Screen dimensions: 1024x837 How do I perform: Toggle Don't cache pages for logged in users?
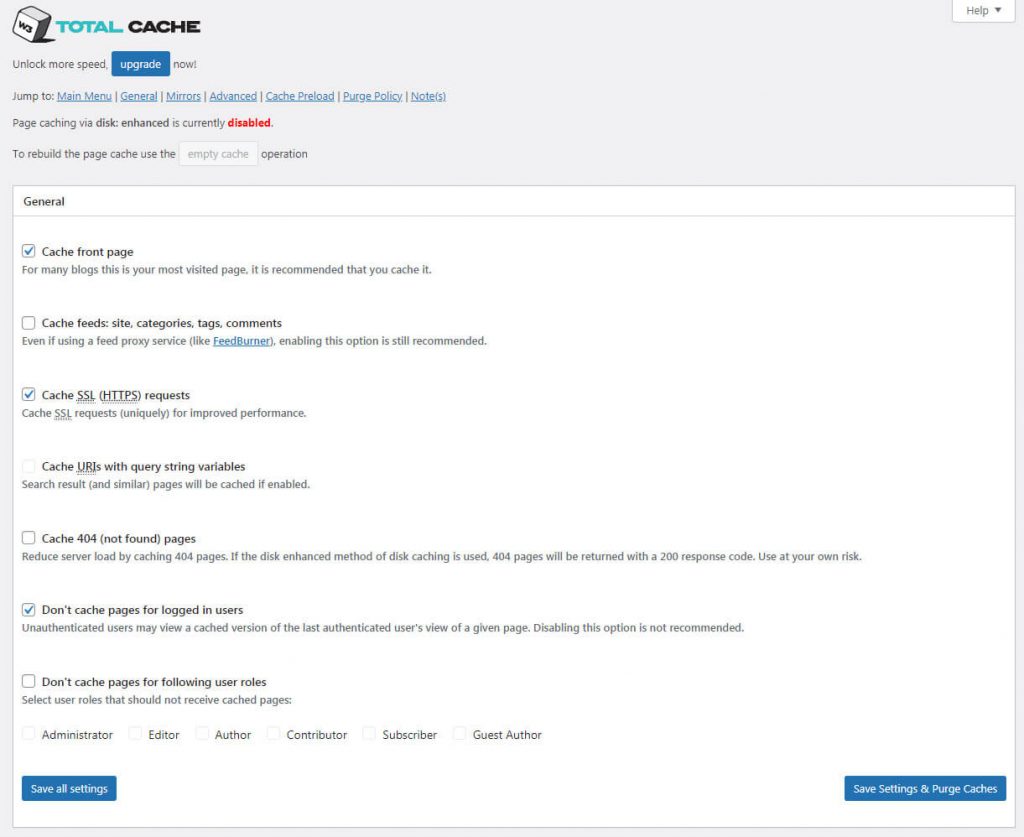29,609
